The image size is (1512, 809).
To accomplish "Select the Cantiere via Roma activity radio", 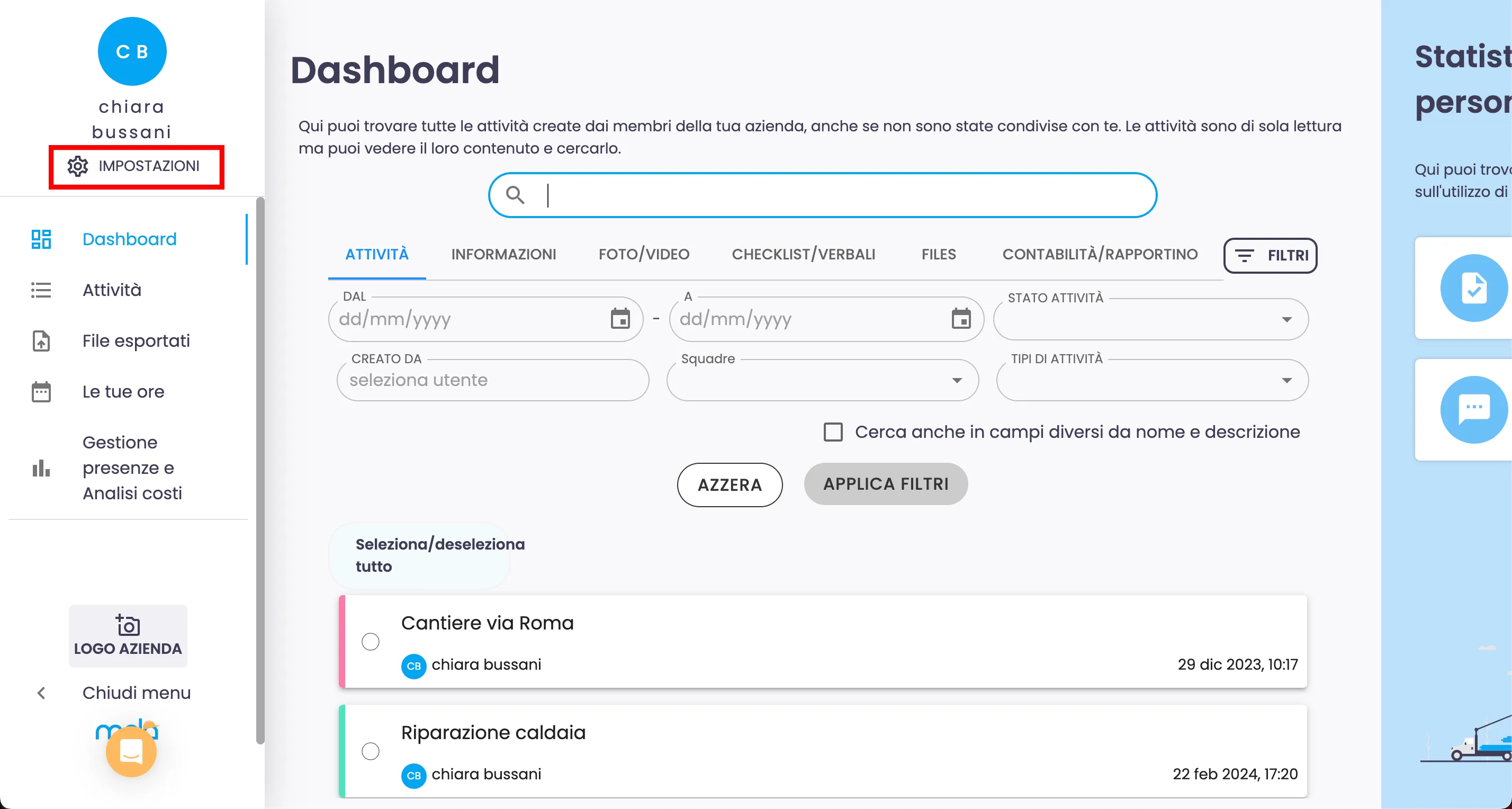I will pos(371,642).
